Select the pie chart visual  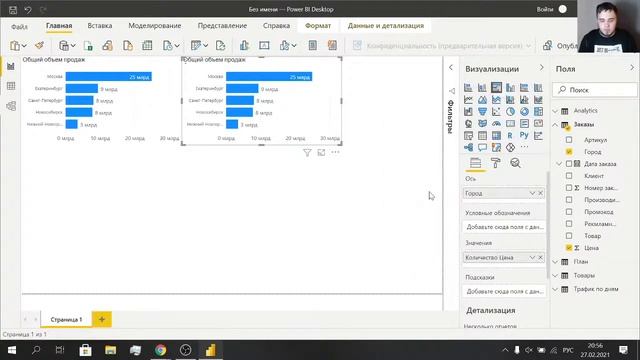tap(511, 111)
